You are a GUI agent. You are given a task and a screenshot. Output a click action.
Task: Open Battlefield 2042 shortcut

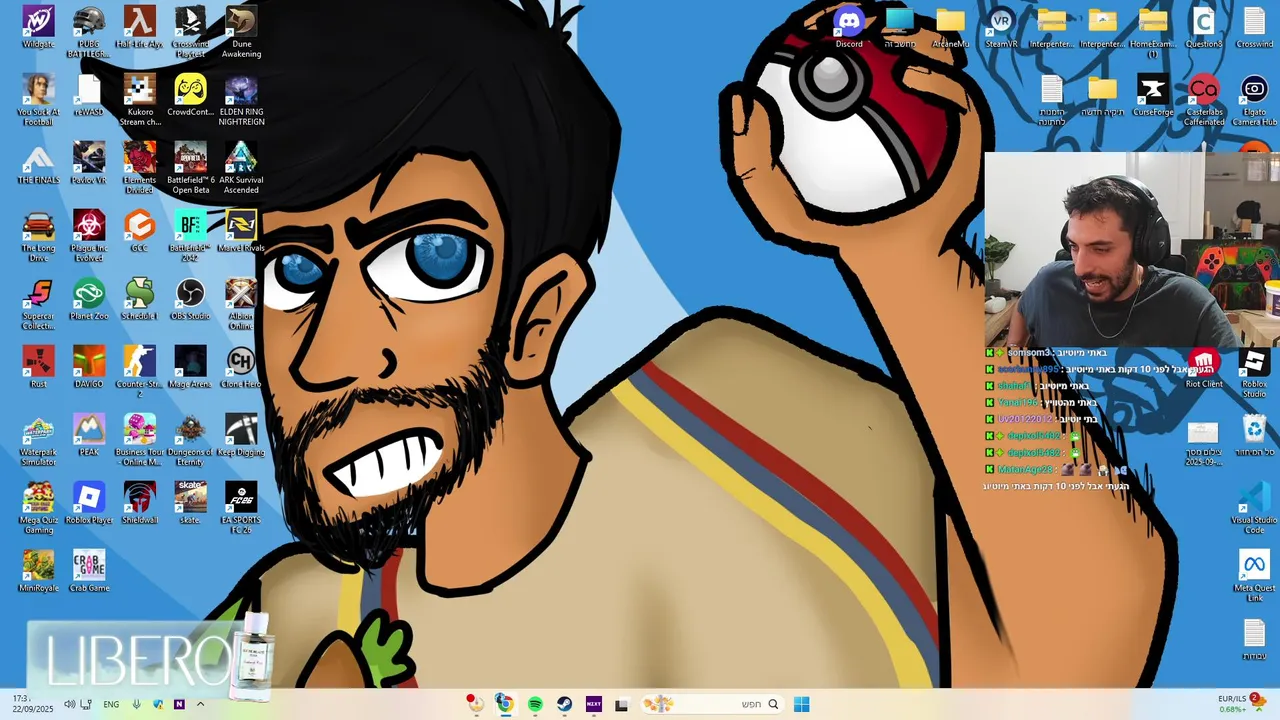(x=190, y=236)
